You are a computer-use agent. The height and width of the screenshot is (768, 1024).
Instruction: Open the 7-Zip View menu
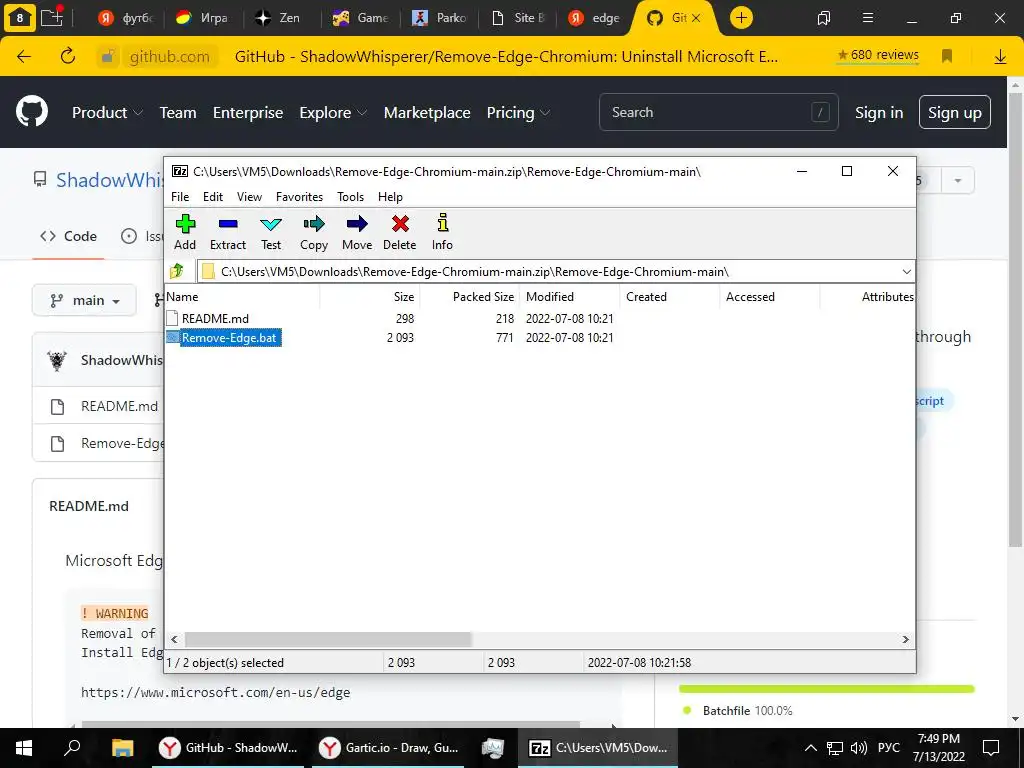249,197
